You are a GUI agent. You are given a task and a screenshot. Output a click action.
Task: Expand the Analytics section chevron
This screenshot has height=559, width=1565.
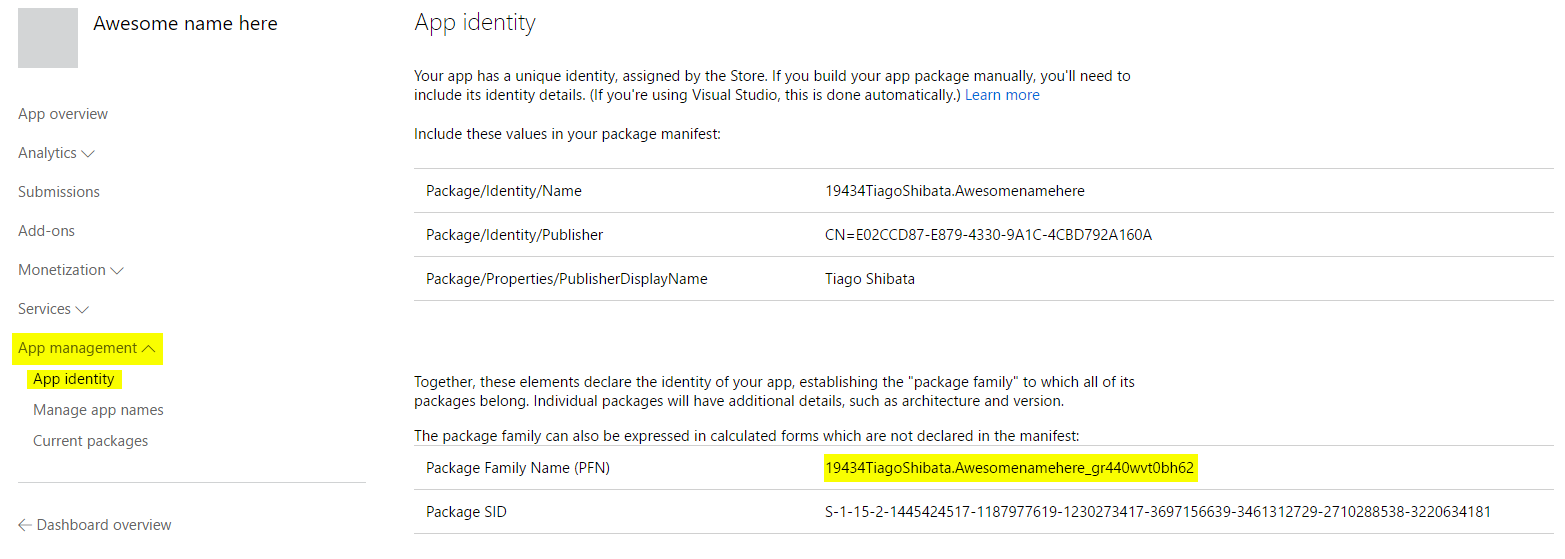click(x=87, y=154)
